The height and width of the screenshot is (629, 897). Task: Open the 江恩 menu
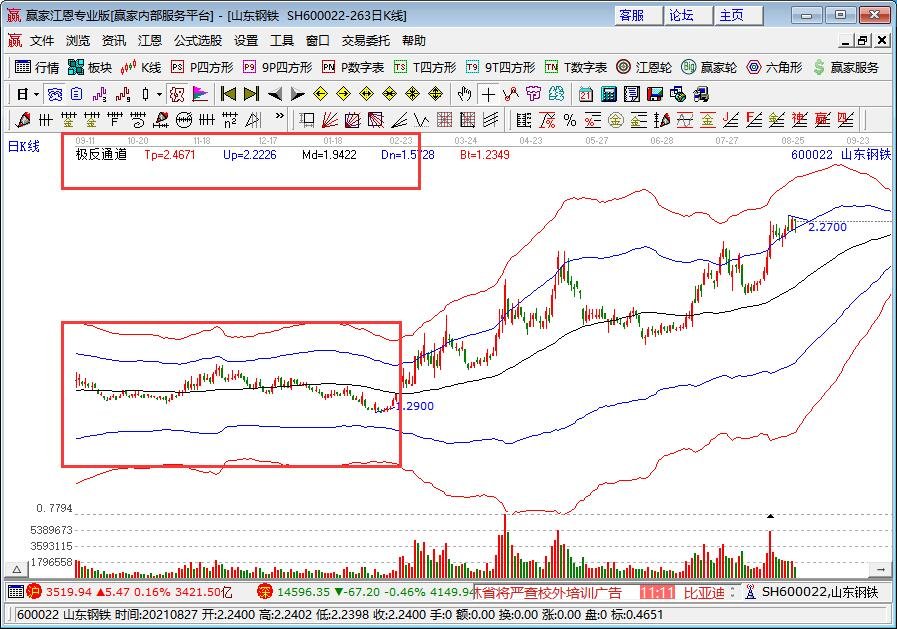click(150, 41)
